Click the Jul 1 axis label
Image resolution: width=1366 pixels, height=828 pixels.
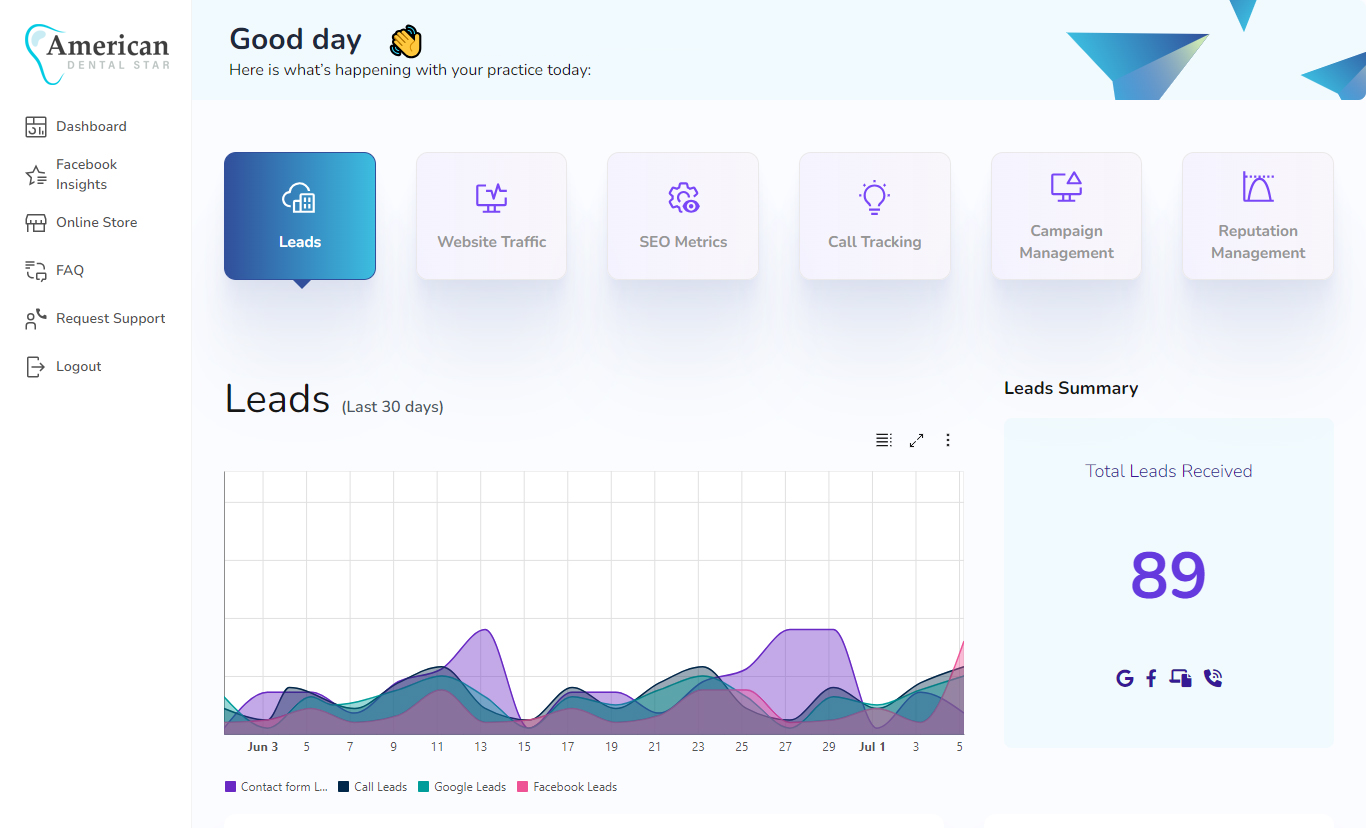click(873, 747)
